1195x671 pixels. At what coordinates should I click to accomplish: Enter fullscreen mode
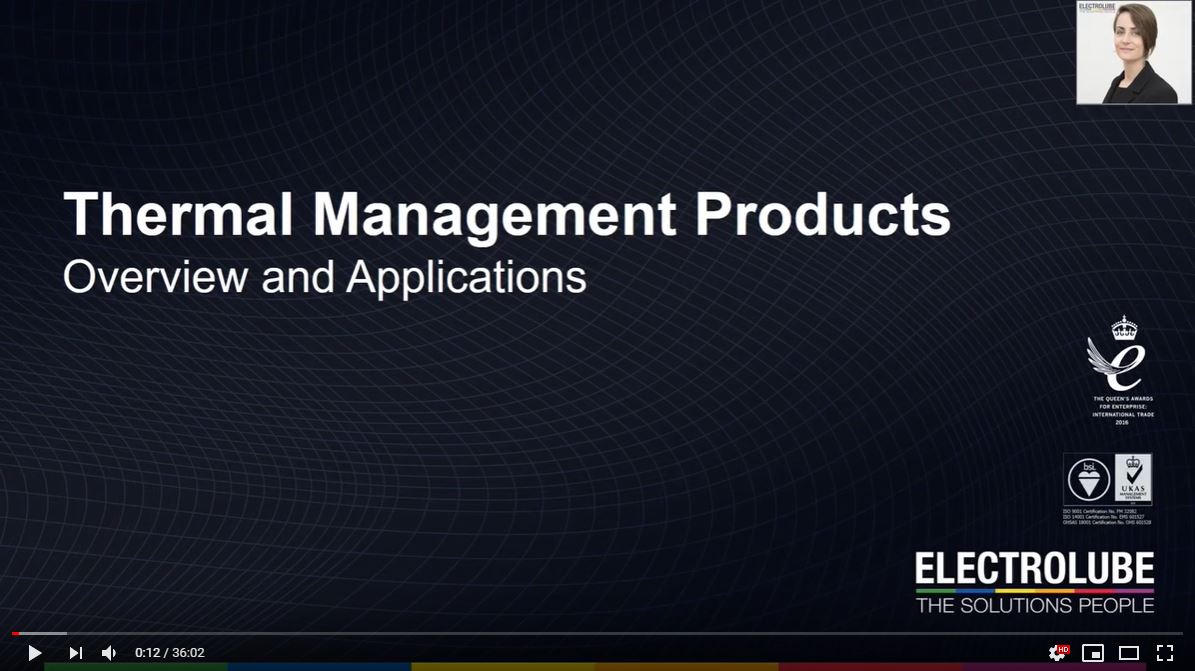coord(1164,652)
